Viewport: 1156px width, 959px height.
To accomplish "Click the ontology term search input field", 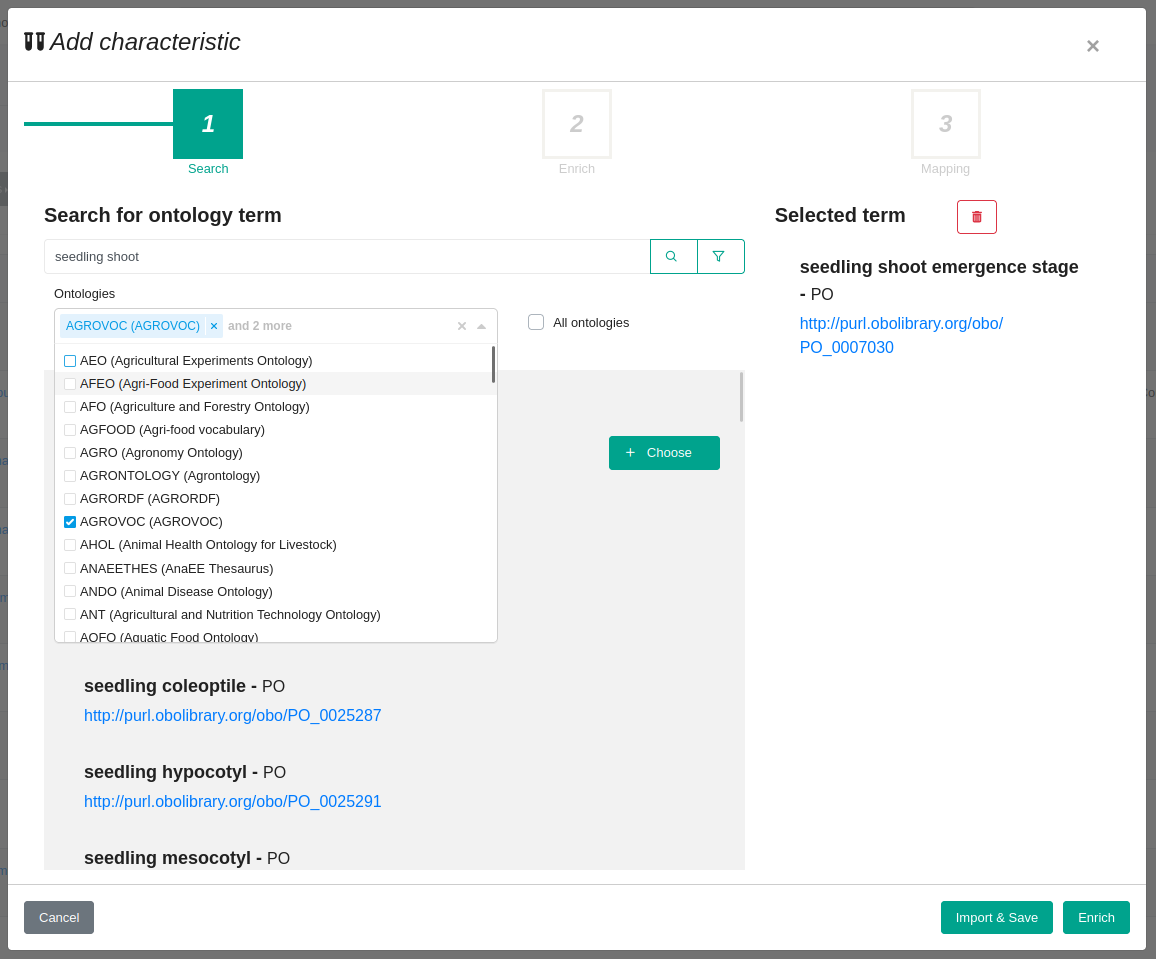I will [347, 257].
